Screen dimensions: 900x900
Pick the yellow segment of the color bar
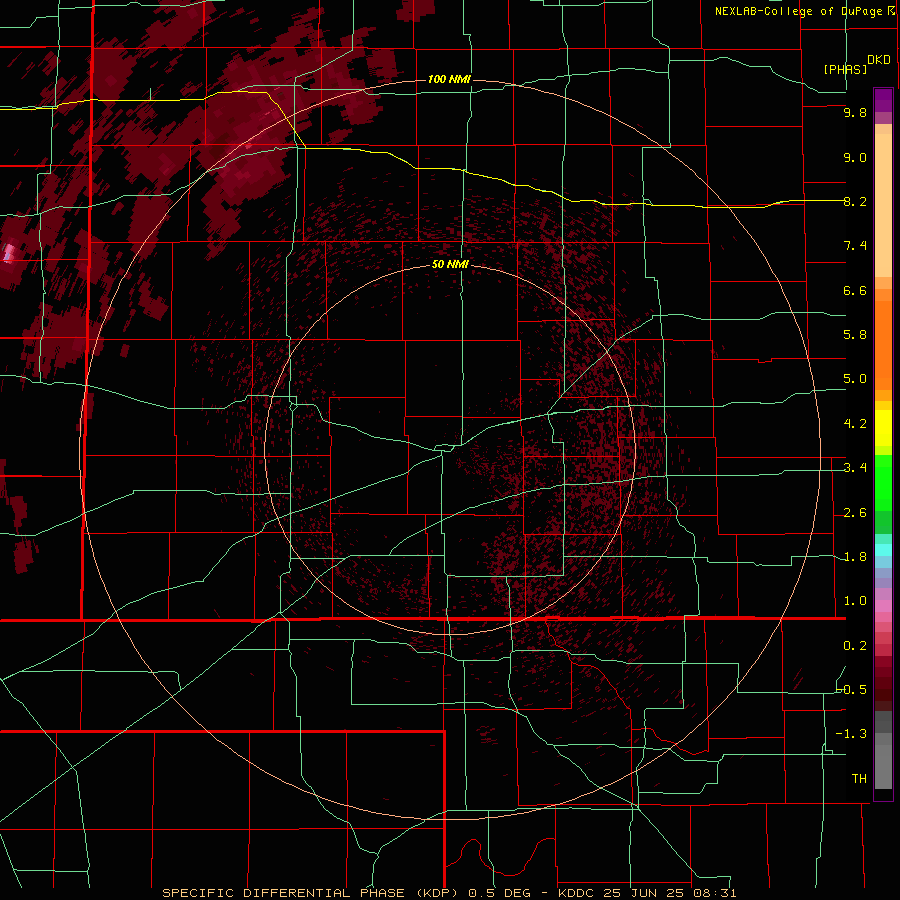883,428
